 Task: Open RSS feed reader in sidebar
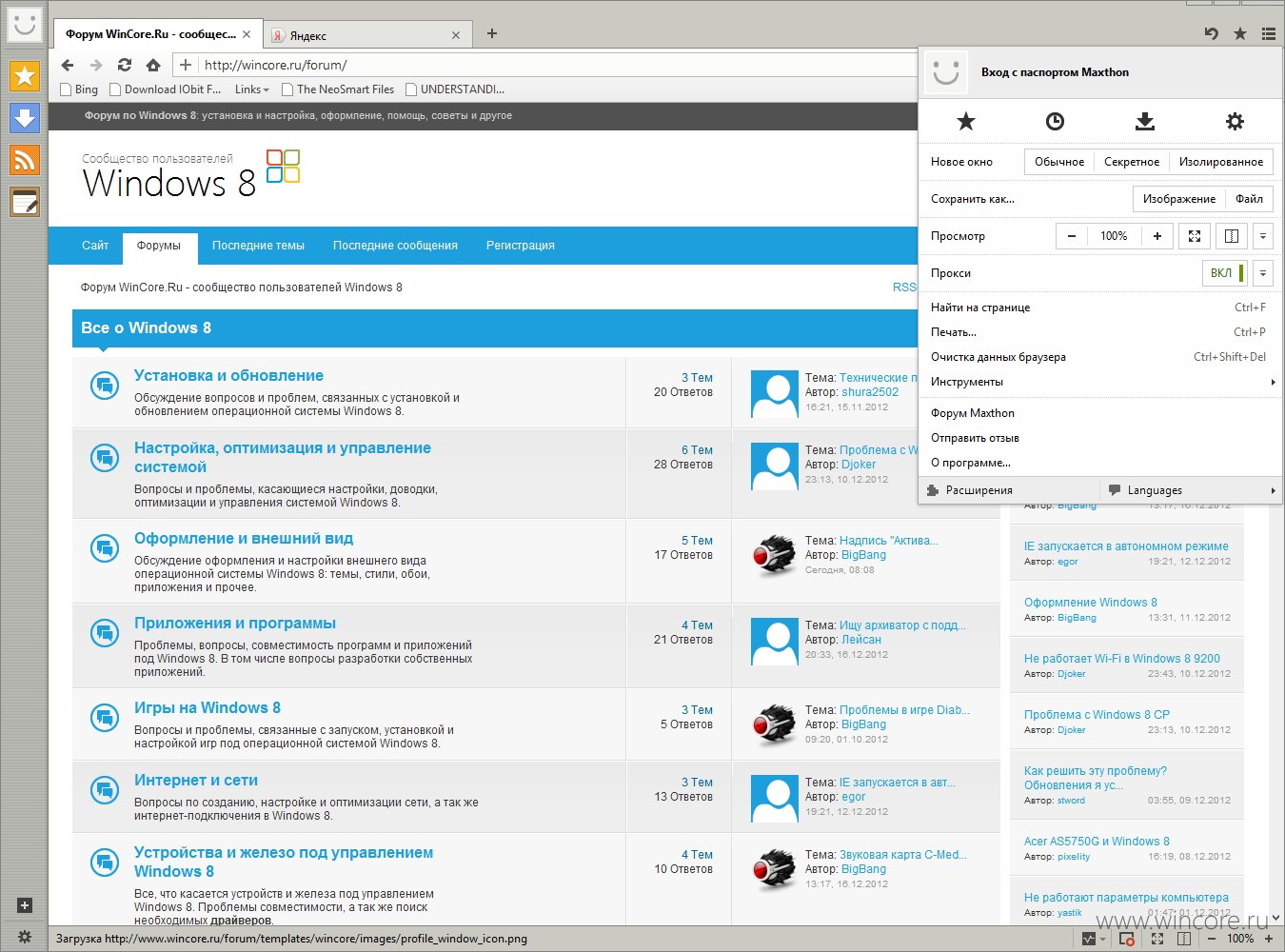pos(25,159)
